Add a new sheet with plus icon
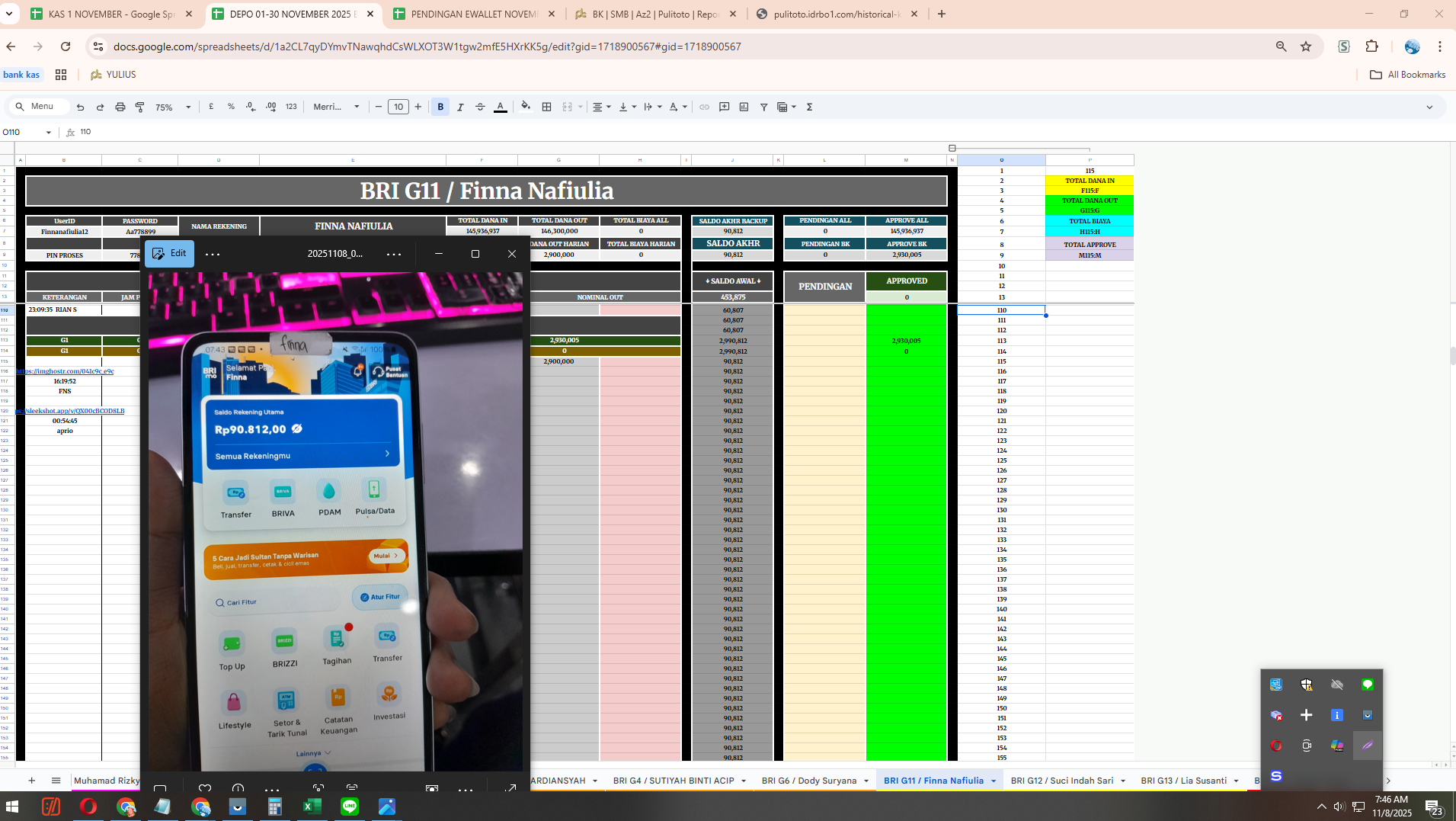Screen dimensions: 1456x821 pyautogui.click(x=31, y=780)
